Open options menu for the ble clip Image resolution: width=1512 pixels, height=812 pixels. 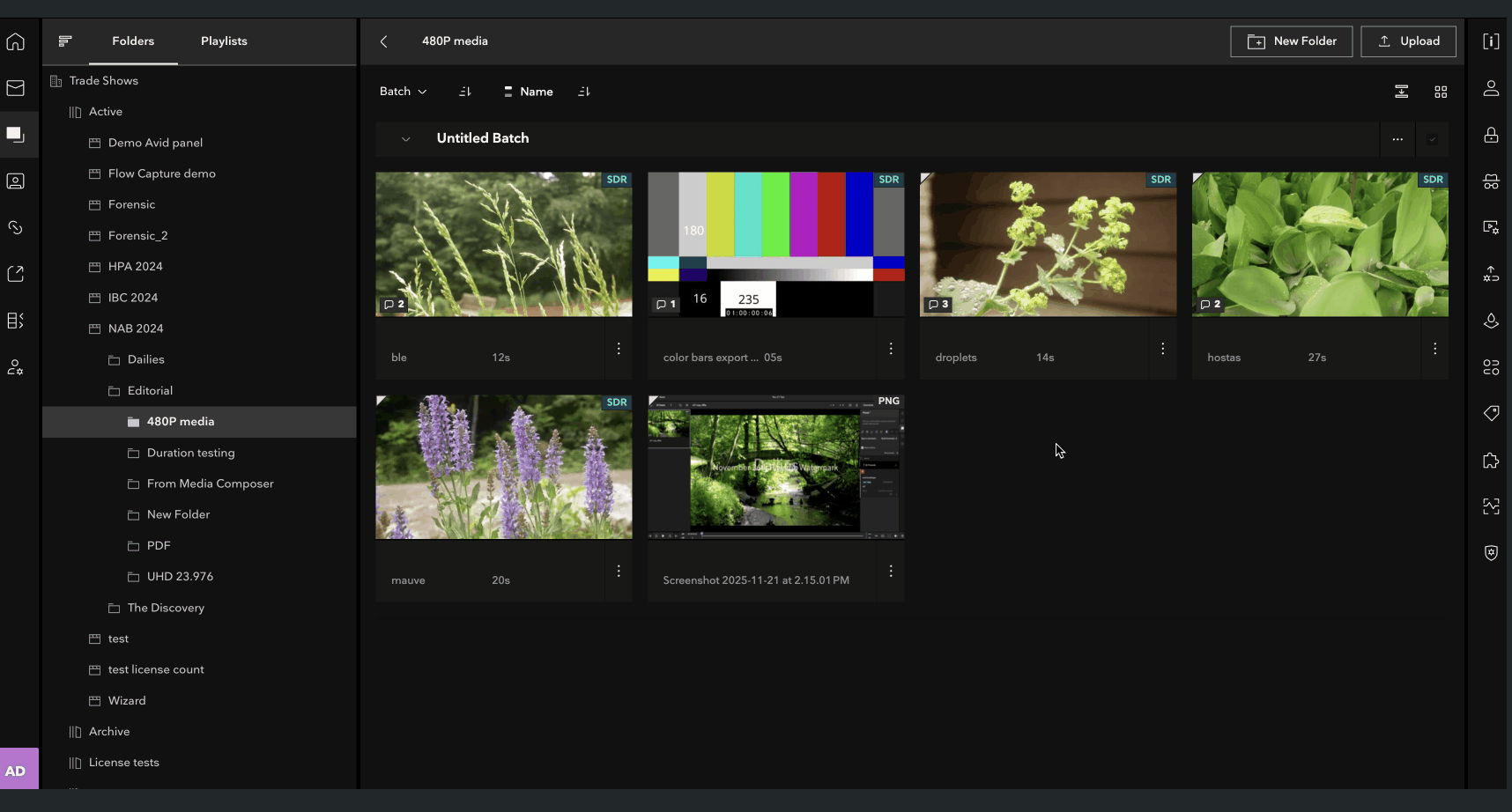[x=619, y=349]
